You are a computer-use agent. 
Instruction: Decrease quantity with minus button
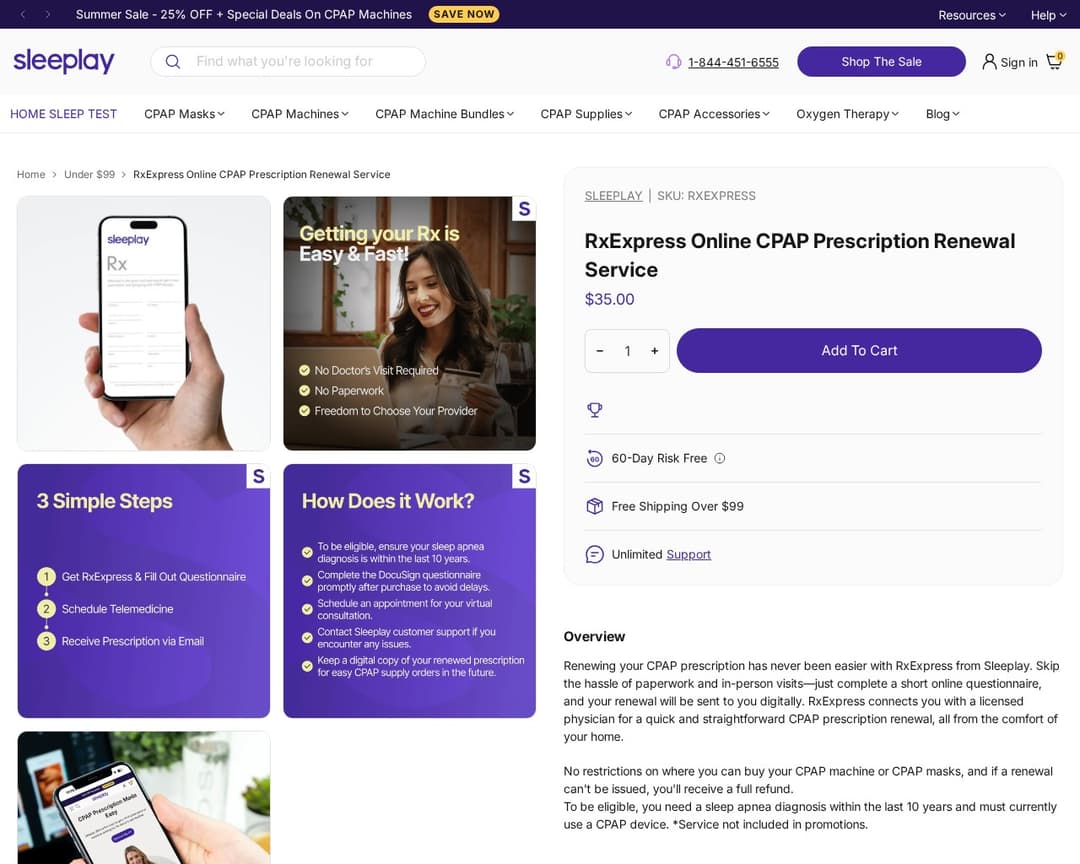click(x=600, y=351)
